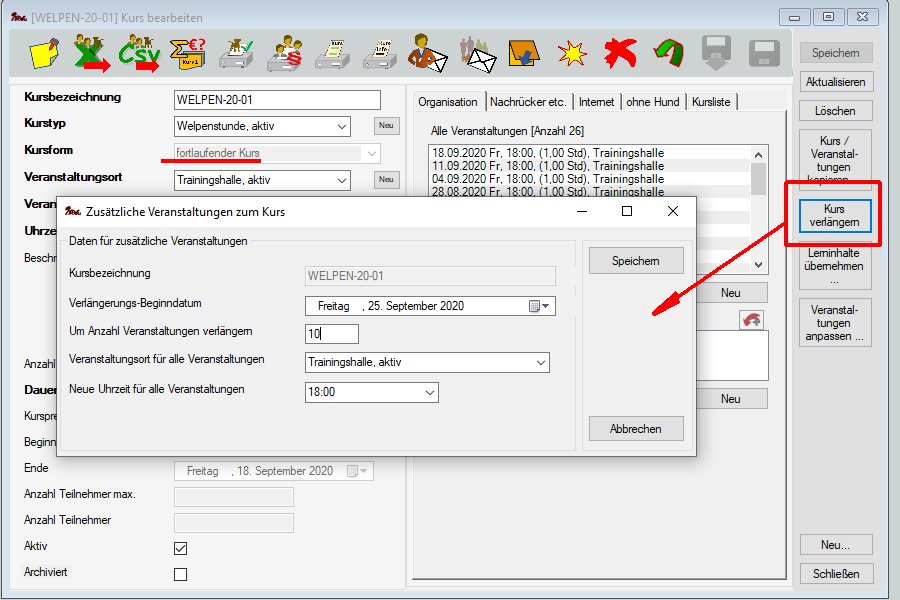Expand Veranstaltungsort für alle Veranstaltungen dropdown
Viewport: 900px width, 600px height.
click(x=540, y=363)
